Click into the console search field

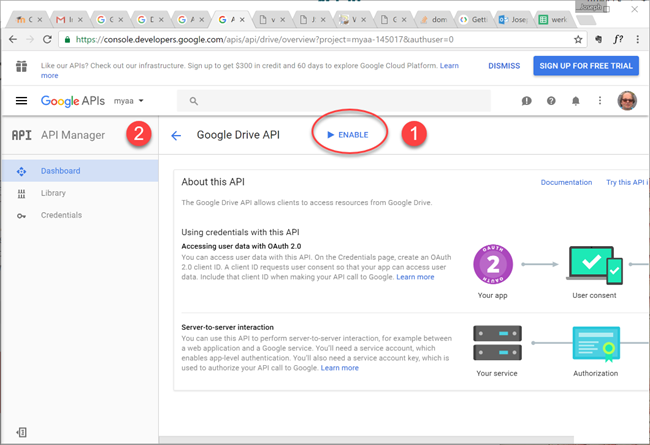point(334,101)
